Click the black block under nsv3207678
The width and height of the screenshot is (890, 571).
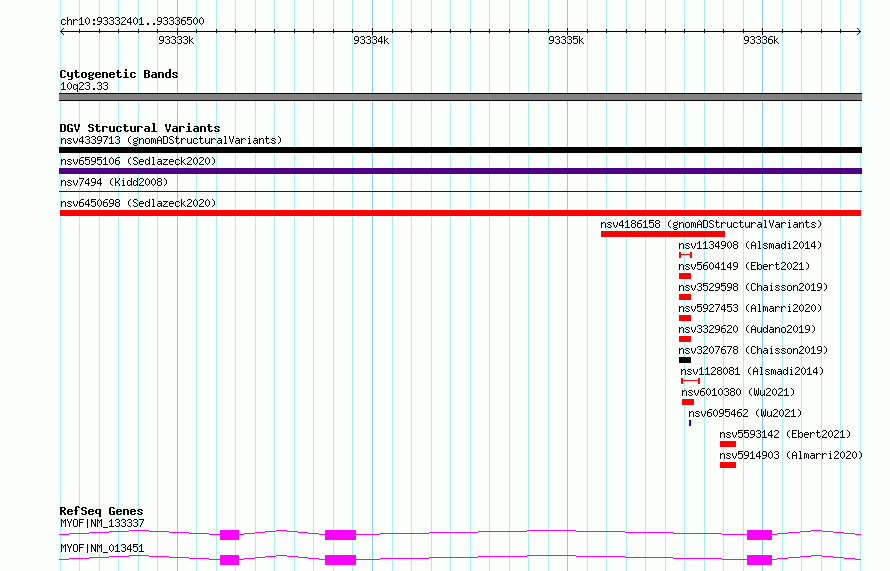[685, 360]
